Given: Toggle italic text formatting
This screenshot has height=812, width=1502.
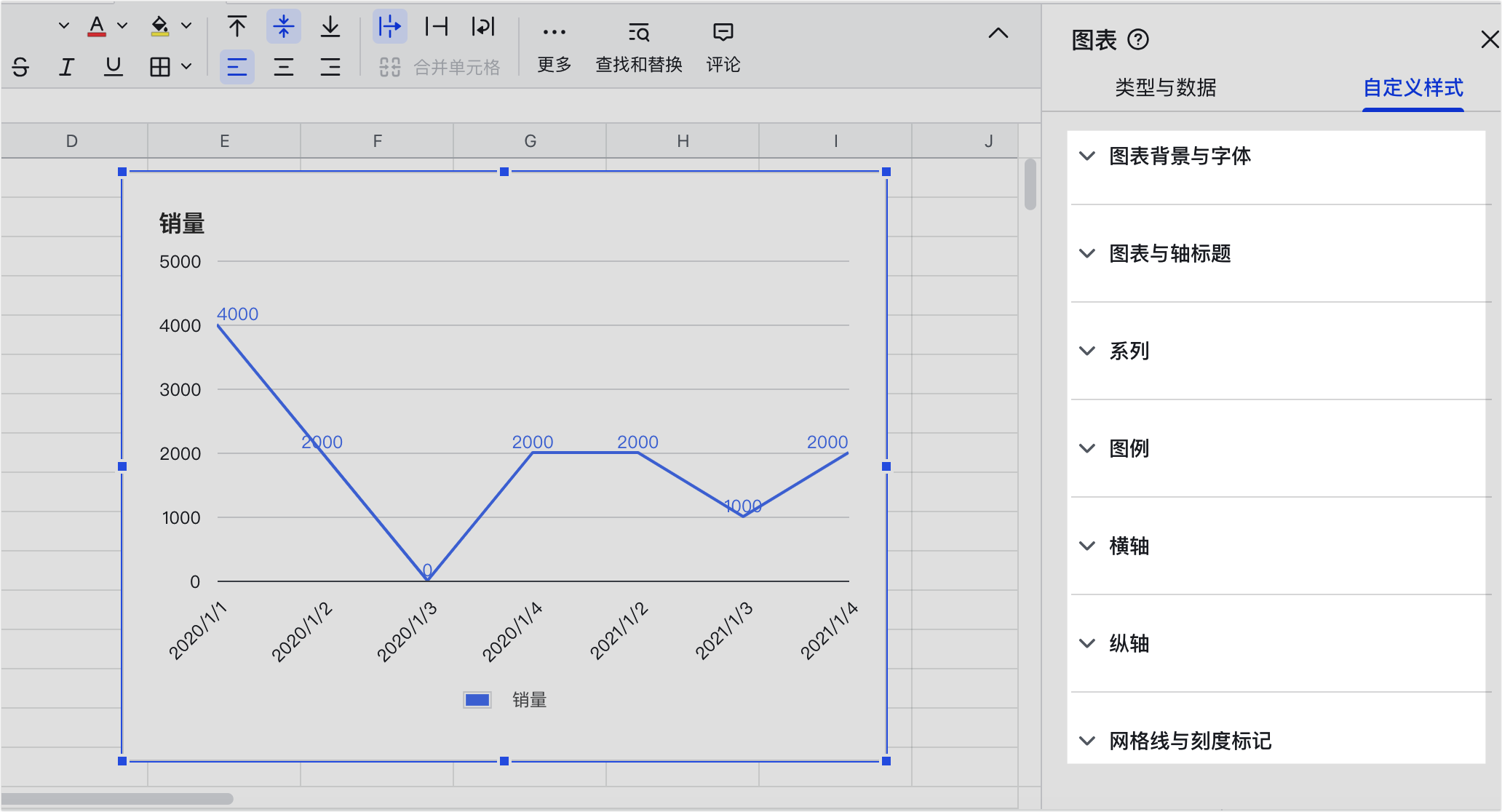Looking at the screenshot, I should (x=67, y=67).
